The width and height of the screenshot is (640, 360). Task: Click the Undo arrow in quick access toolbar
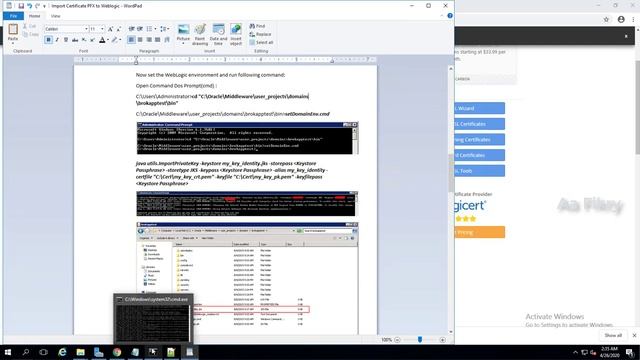(x=29, y=6)
